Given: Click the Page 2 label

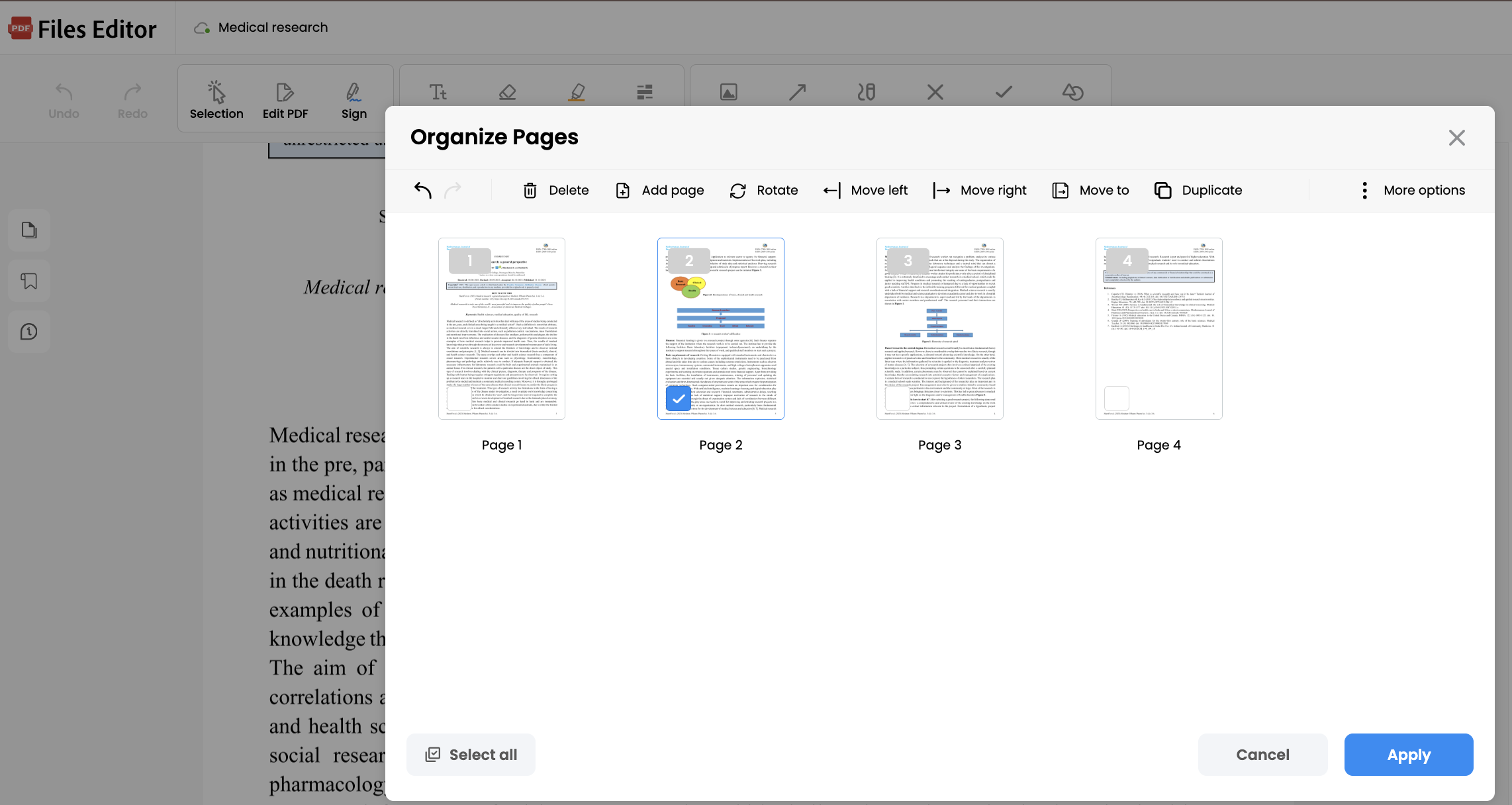Looking at the screenshot, I should 721,446.
